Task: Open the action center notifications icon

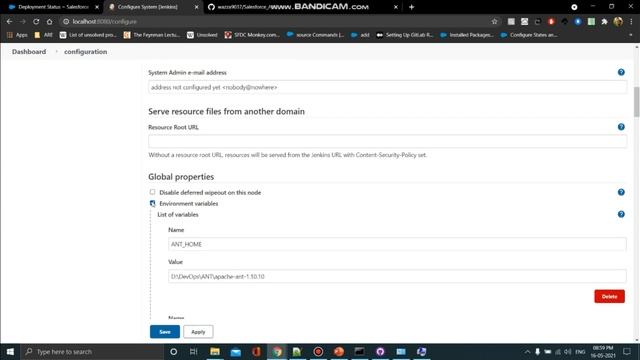Action: tap(627, 351)
